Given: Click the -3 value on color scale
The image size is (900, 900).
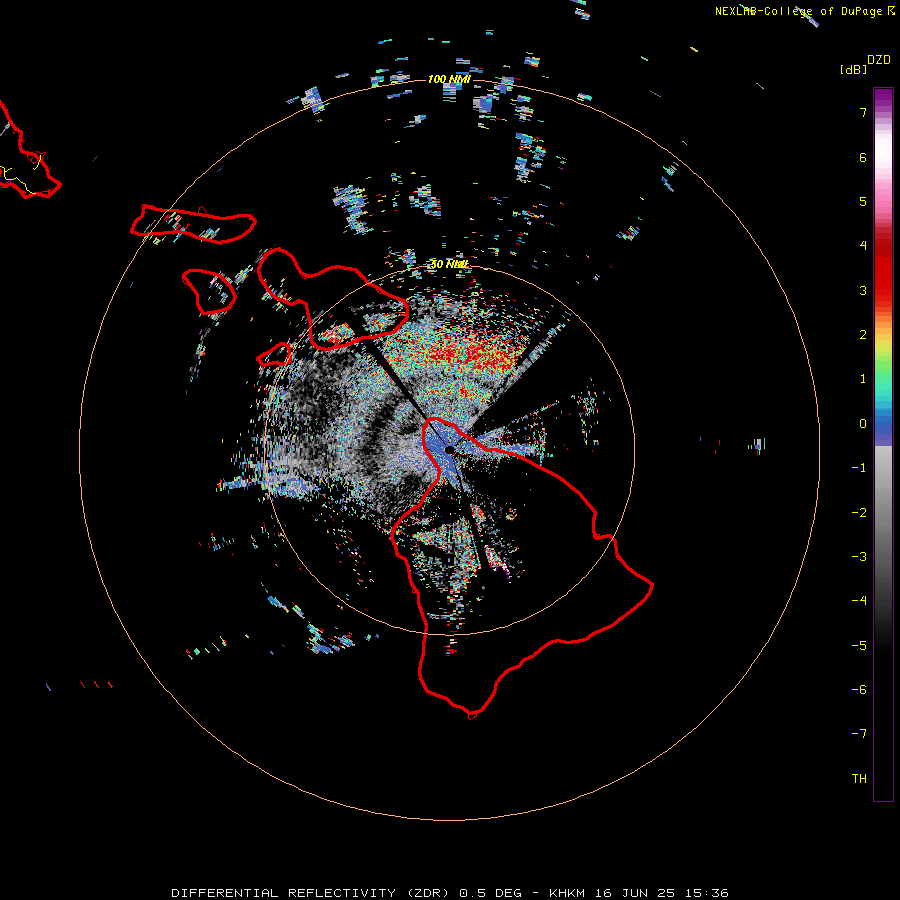Looking at the screenshot, I should [859, 557].
